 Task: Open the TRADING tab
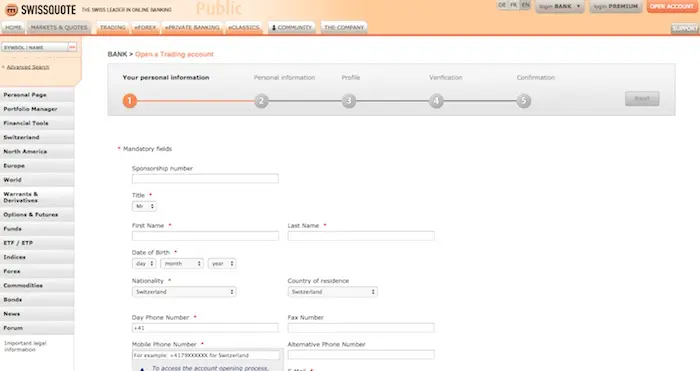[112, 27]
